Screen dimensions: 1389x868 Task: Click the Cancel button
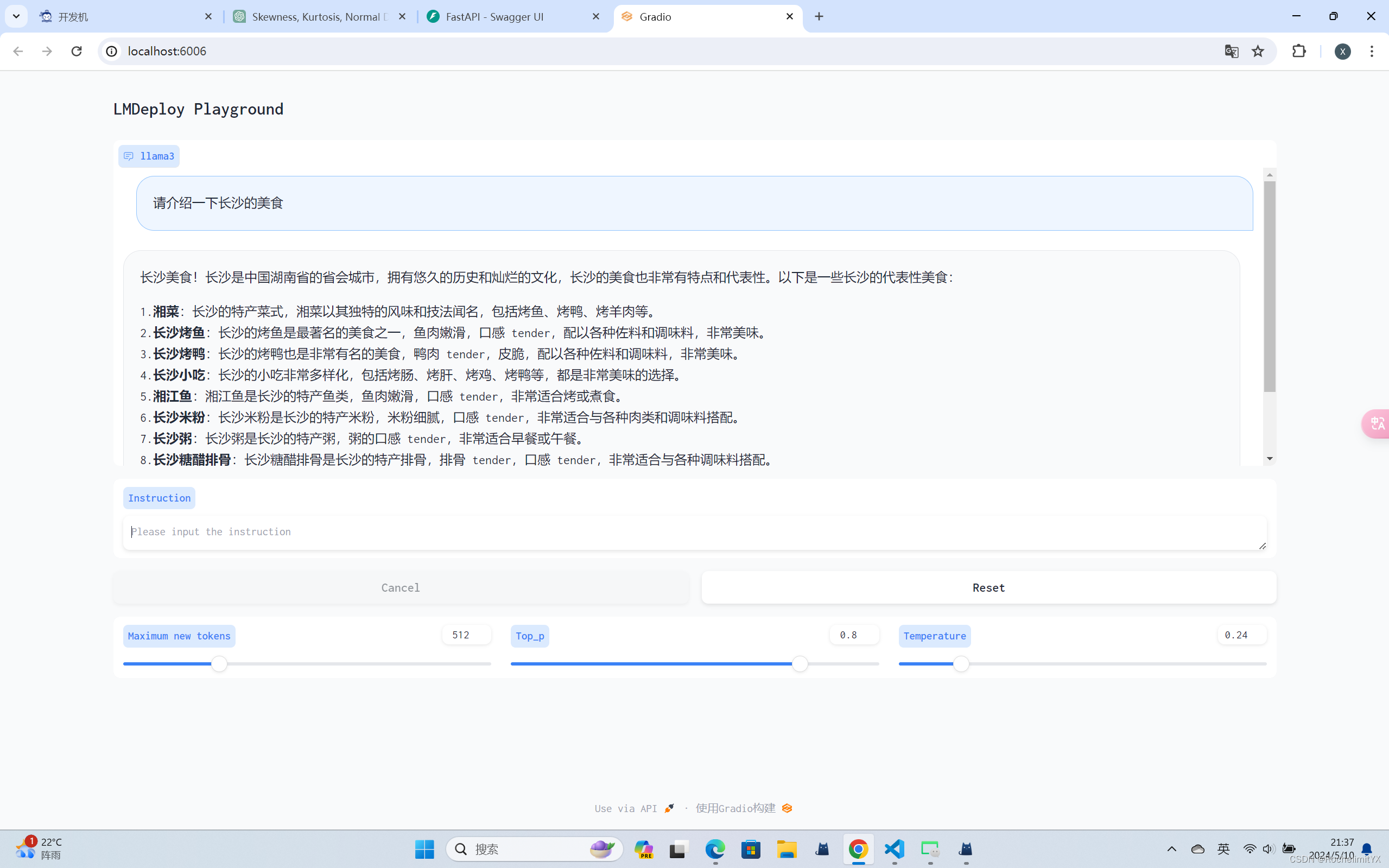[401, 587]
